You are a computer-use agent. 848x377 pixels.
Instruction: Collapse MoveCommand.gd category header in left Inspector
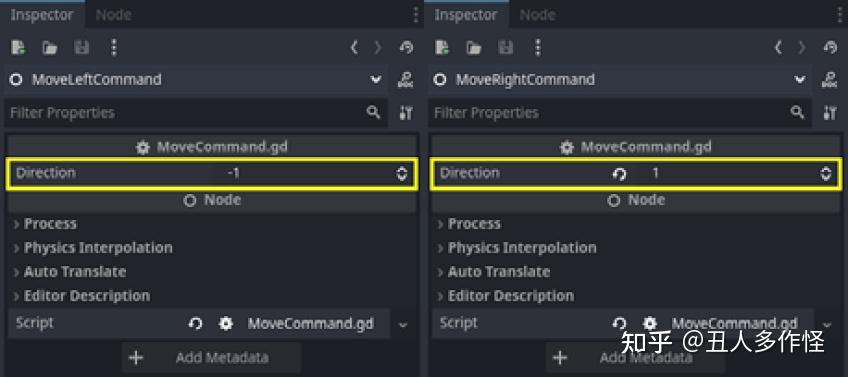[211, 147]
